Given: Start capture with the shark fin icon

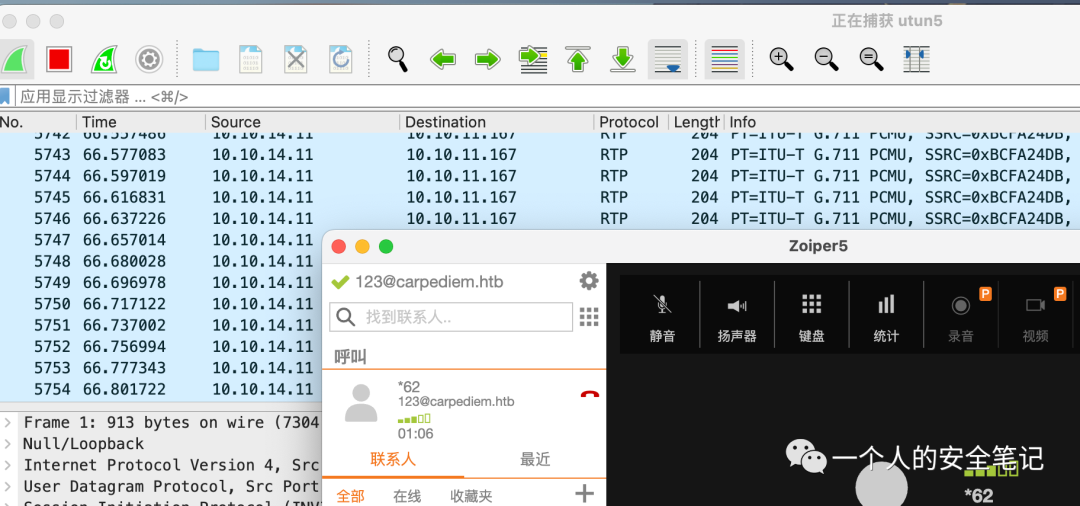Looking at the screenshot, I should (13, 59).
